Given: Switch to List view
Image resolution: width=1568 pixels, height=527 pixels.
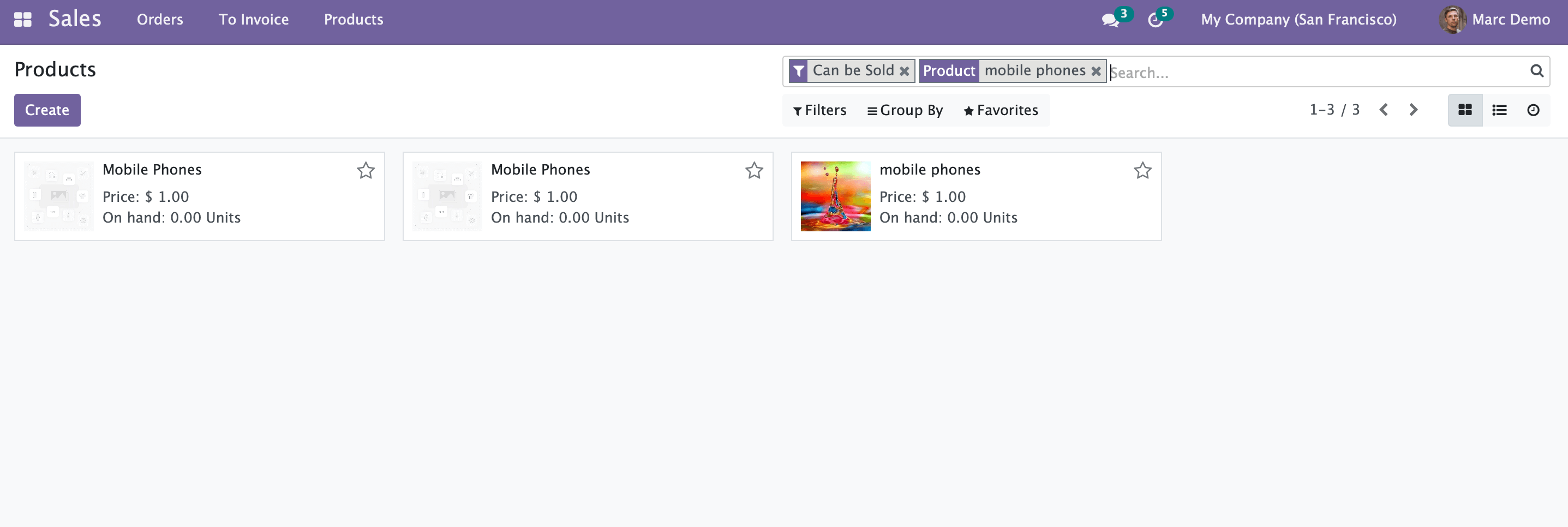Looking at the screenshot, I should pyautogui.click(x=1499, y=110).
